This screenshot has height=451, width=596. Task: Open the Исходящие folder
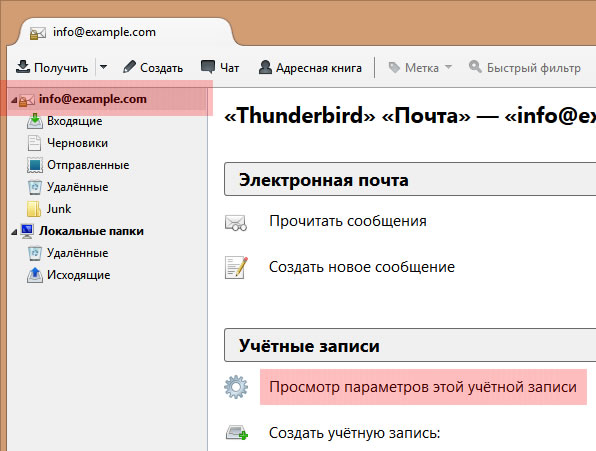(x=79, y=275)
